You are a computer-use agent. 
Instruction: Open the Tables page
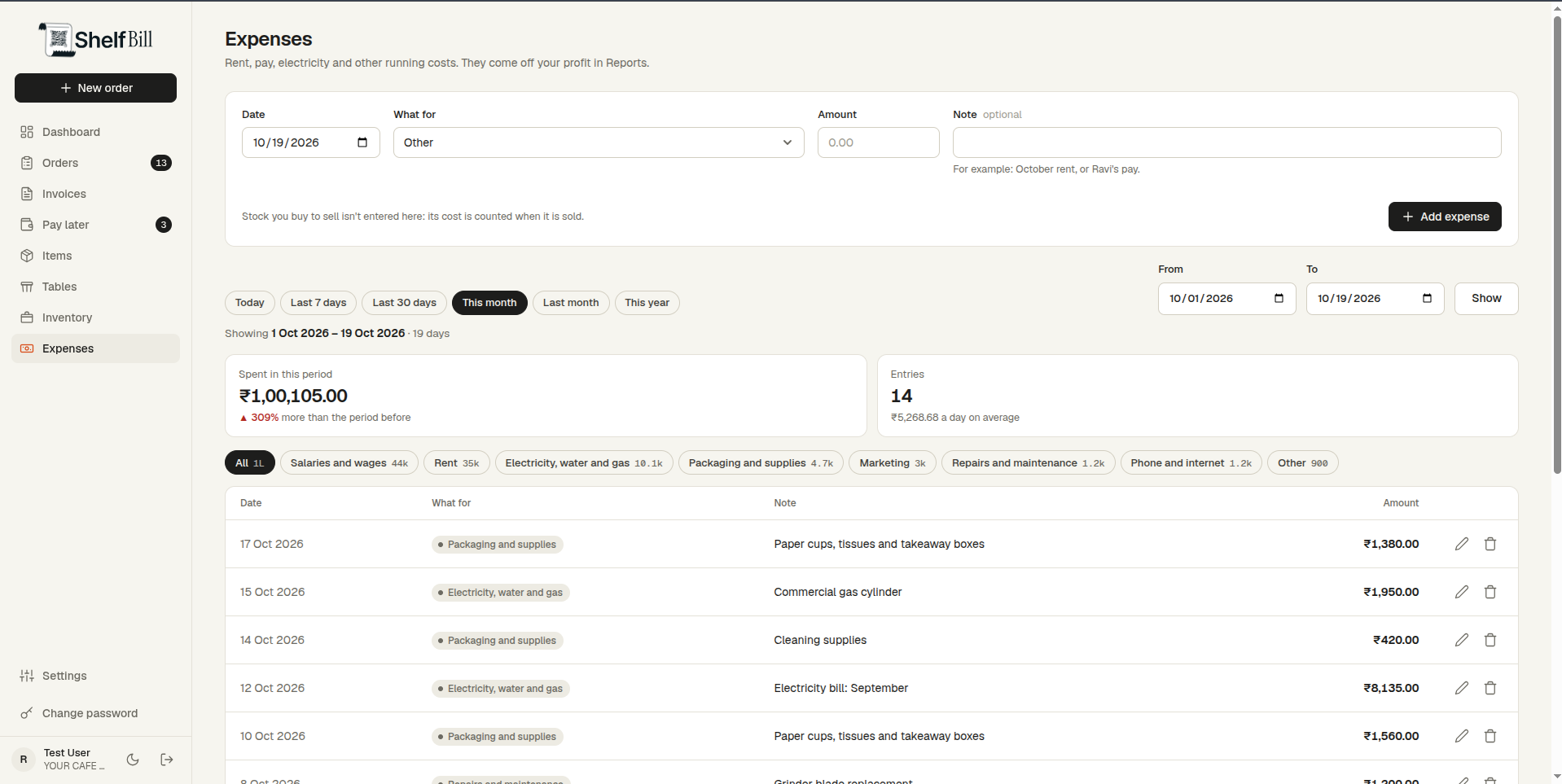(x=95, y=287)
